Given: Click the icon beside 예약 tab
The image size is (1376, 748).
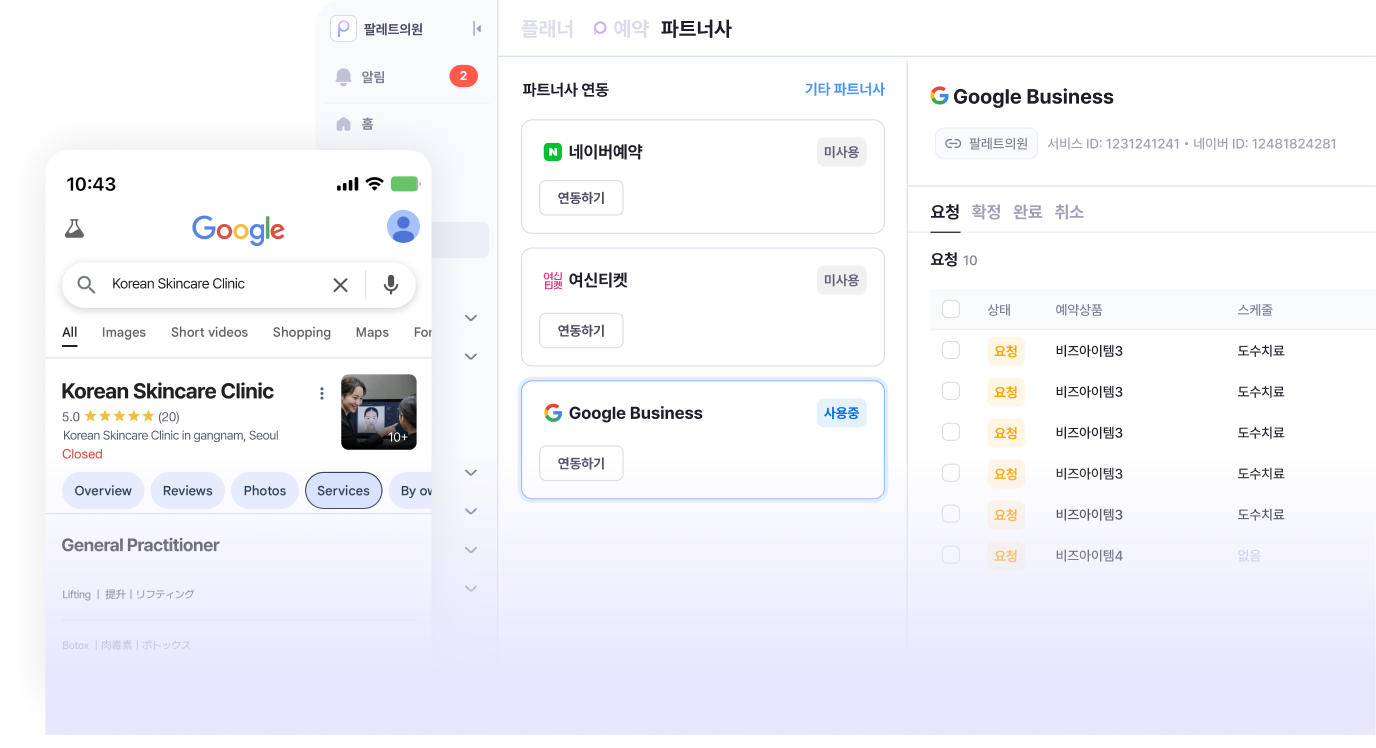Looking at the screenshot, I should [x=600, y=29].
